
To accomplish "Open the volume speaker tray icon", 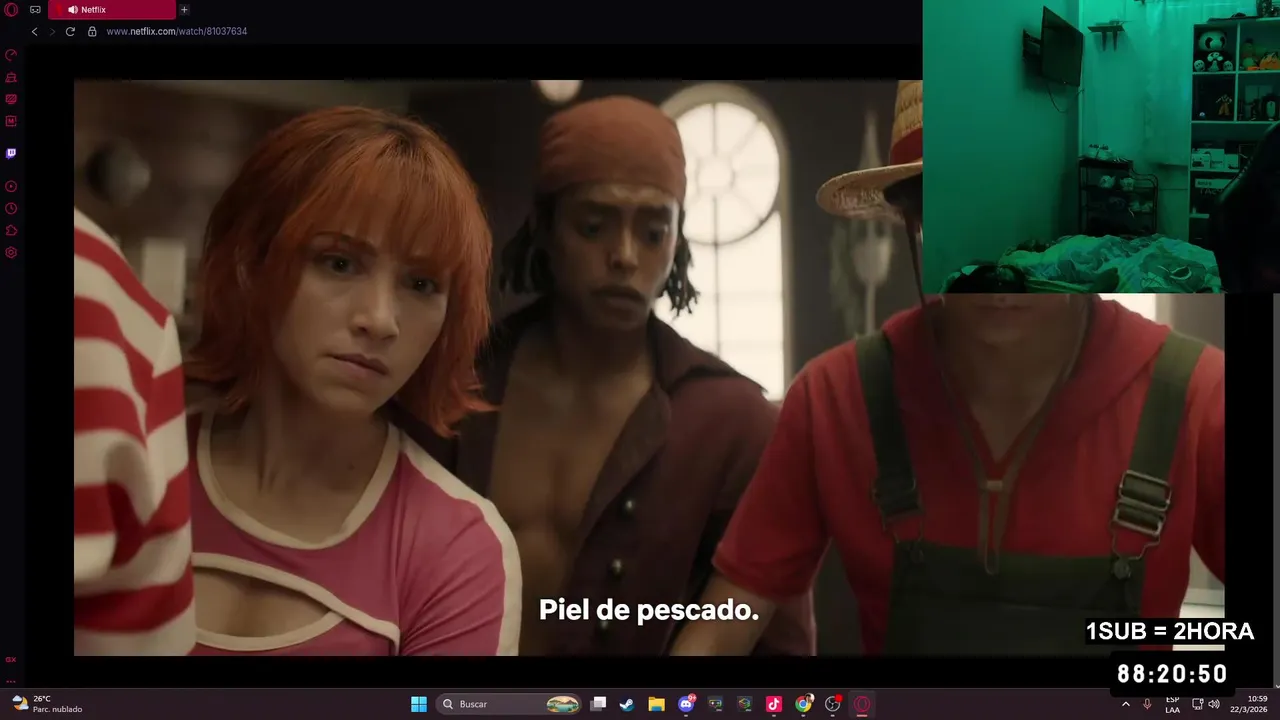I will coord(1214,704).
